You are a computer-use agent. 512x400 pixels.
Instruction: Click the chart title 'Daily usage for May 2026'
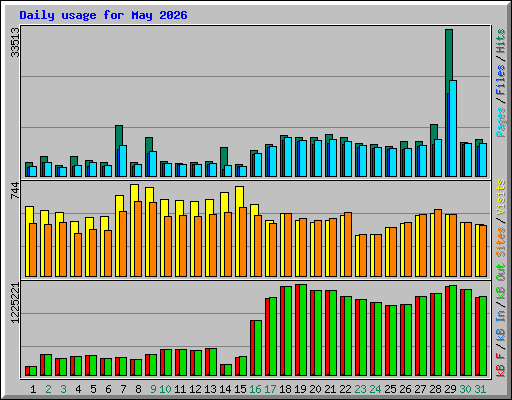pyautogui.click(x=103, y=15)
